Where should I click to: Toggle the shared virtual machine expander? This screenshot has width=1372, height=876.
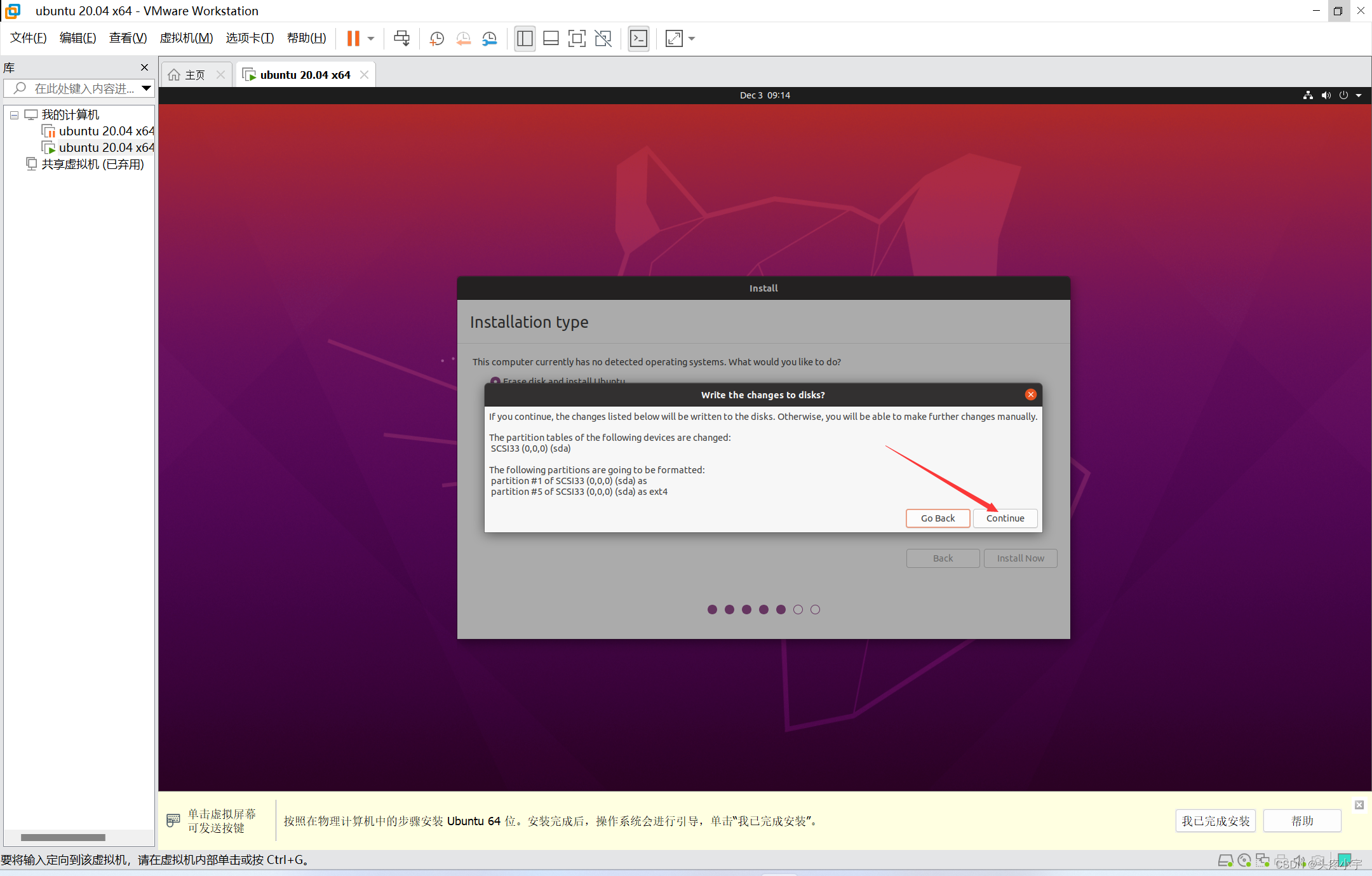14,164
